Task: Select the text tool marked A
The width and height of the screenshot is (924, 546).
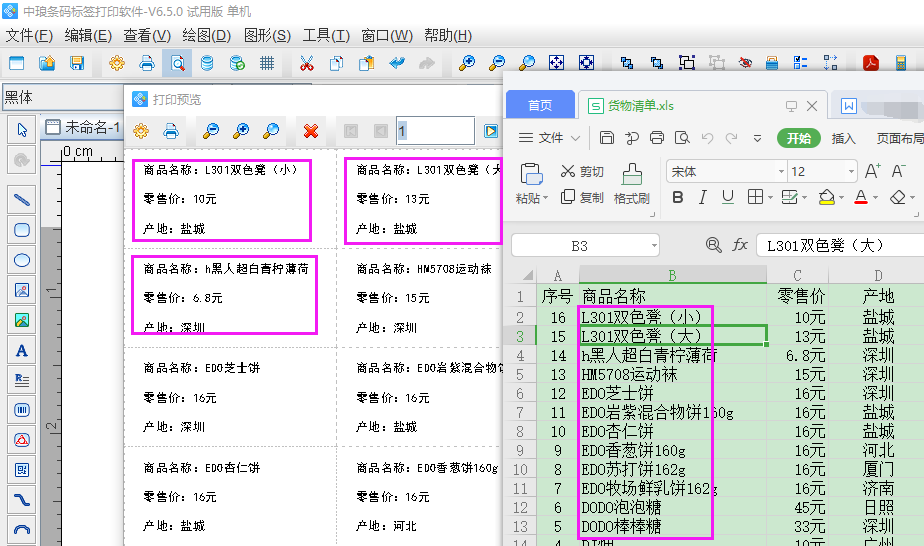Action: coord(21,350)
